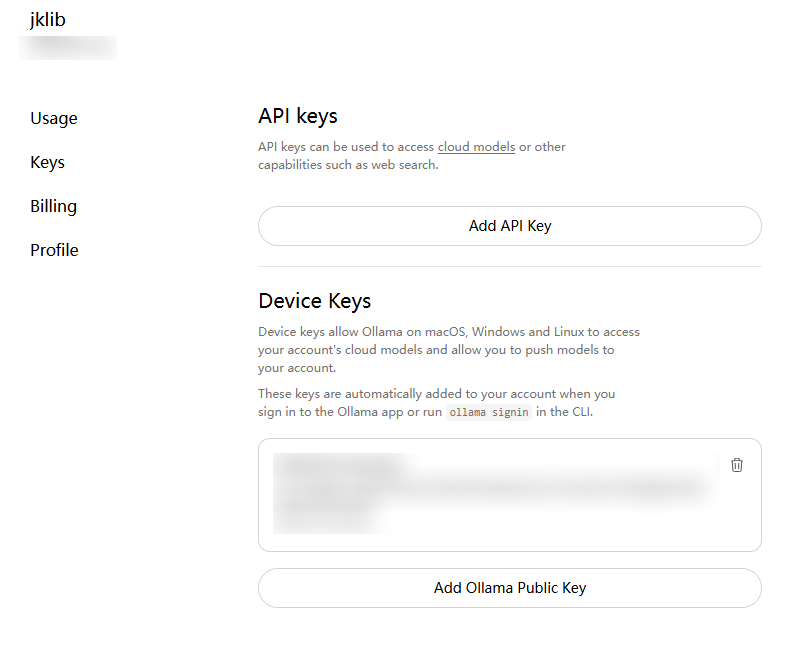808x647 pixels.
Task: Click the jklib account name
Action: click(x=48, y=20)
